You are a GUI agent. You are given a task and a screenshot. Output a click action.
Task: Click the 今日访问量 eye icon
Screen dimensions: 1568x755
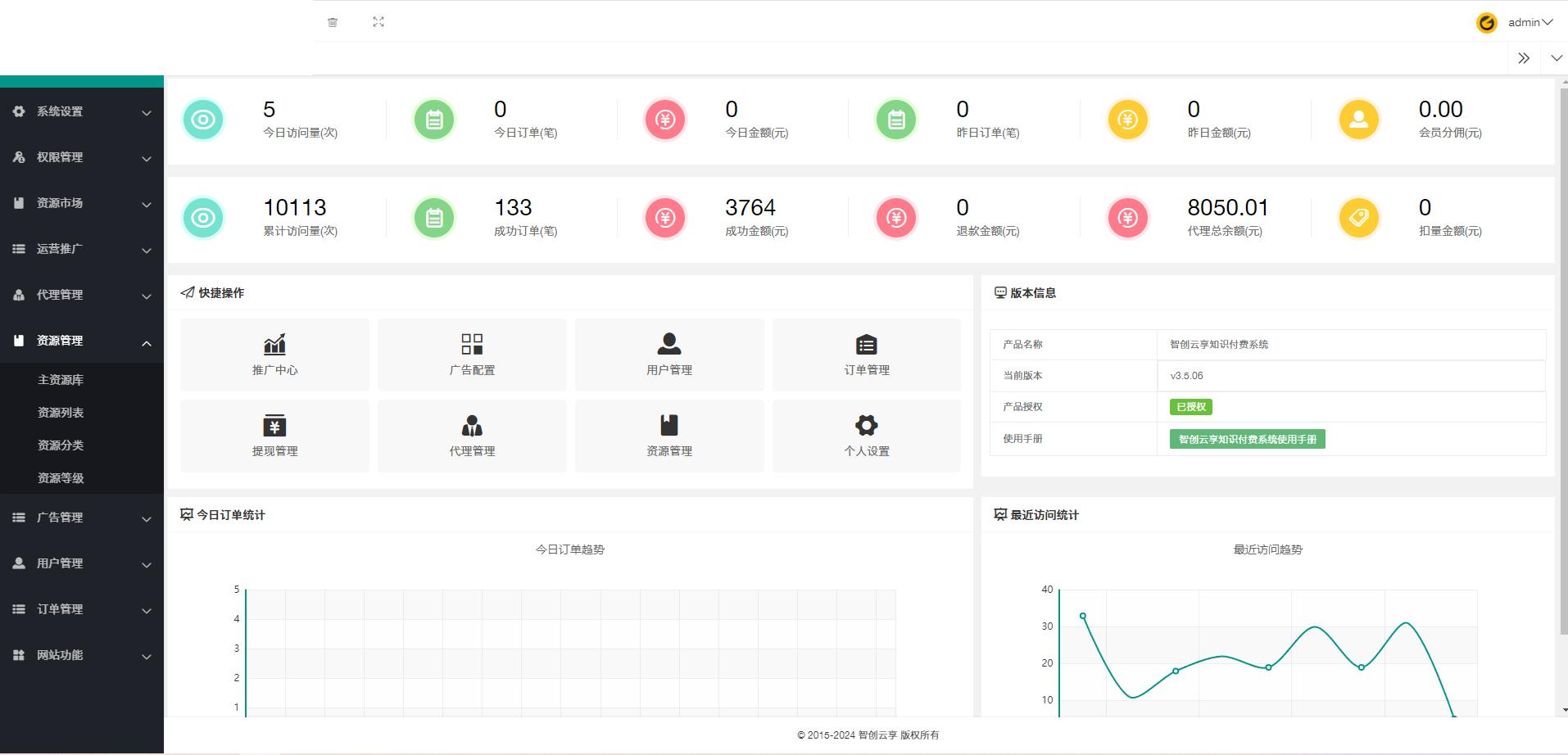(203, 120)
